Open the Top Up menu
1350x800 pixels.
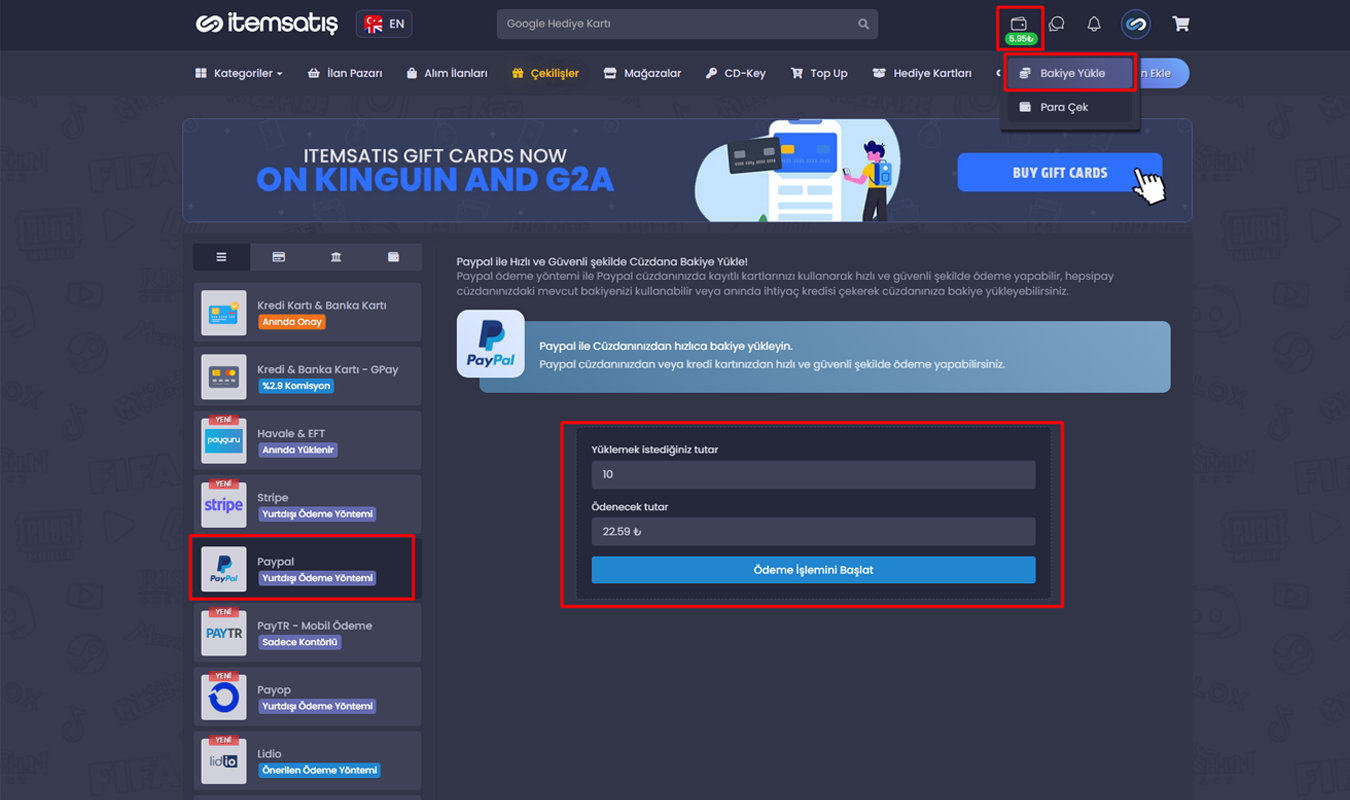pos(819,73)
